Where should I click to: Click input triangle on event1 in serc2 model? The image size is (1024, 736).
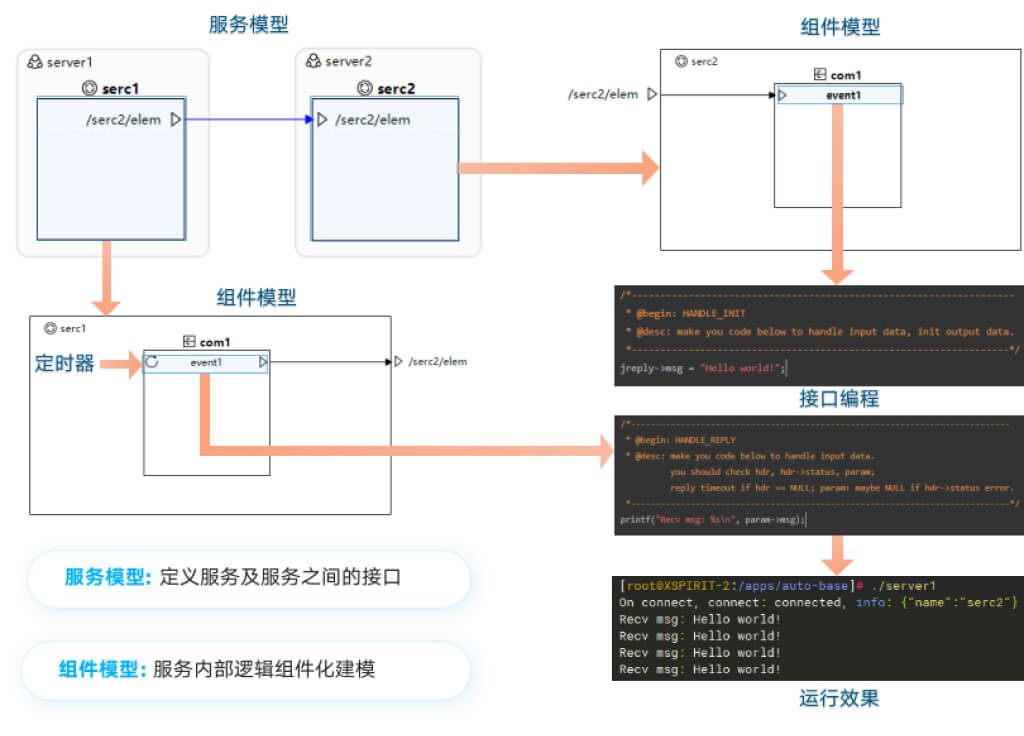tap(782, 95)
